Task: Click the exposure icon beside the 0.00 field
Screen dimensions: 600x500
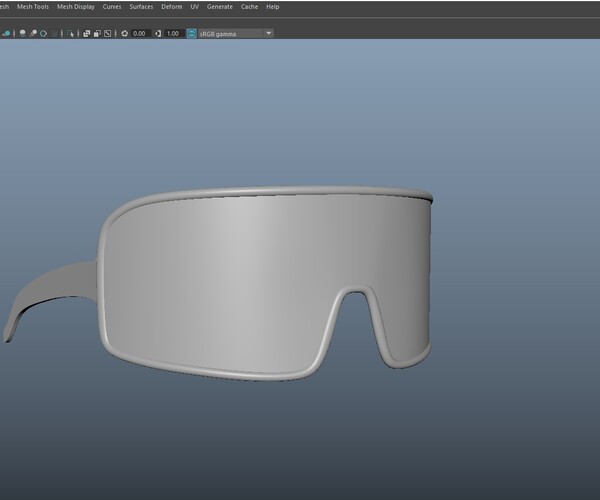Action: click(x=124, y=34)
